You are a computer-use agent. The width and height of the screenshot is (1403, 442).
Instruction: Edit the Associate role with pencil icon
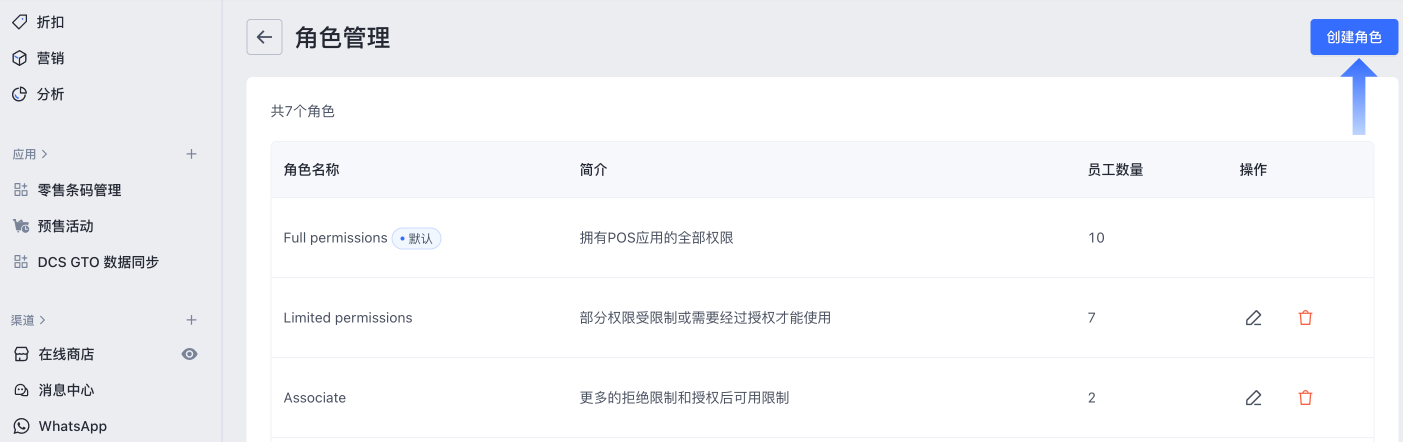pos(1253,398)
